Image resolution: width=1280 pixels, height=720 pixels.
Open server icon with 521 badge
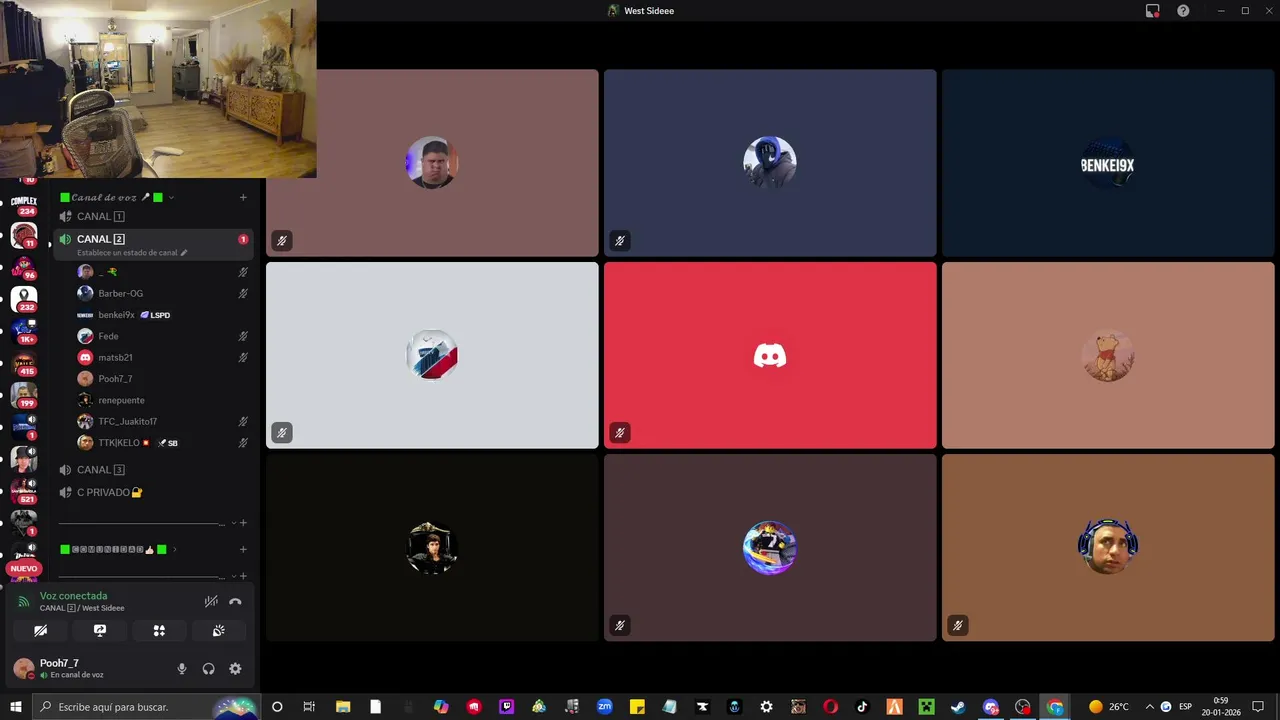point(24,491)
